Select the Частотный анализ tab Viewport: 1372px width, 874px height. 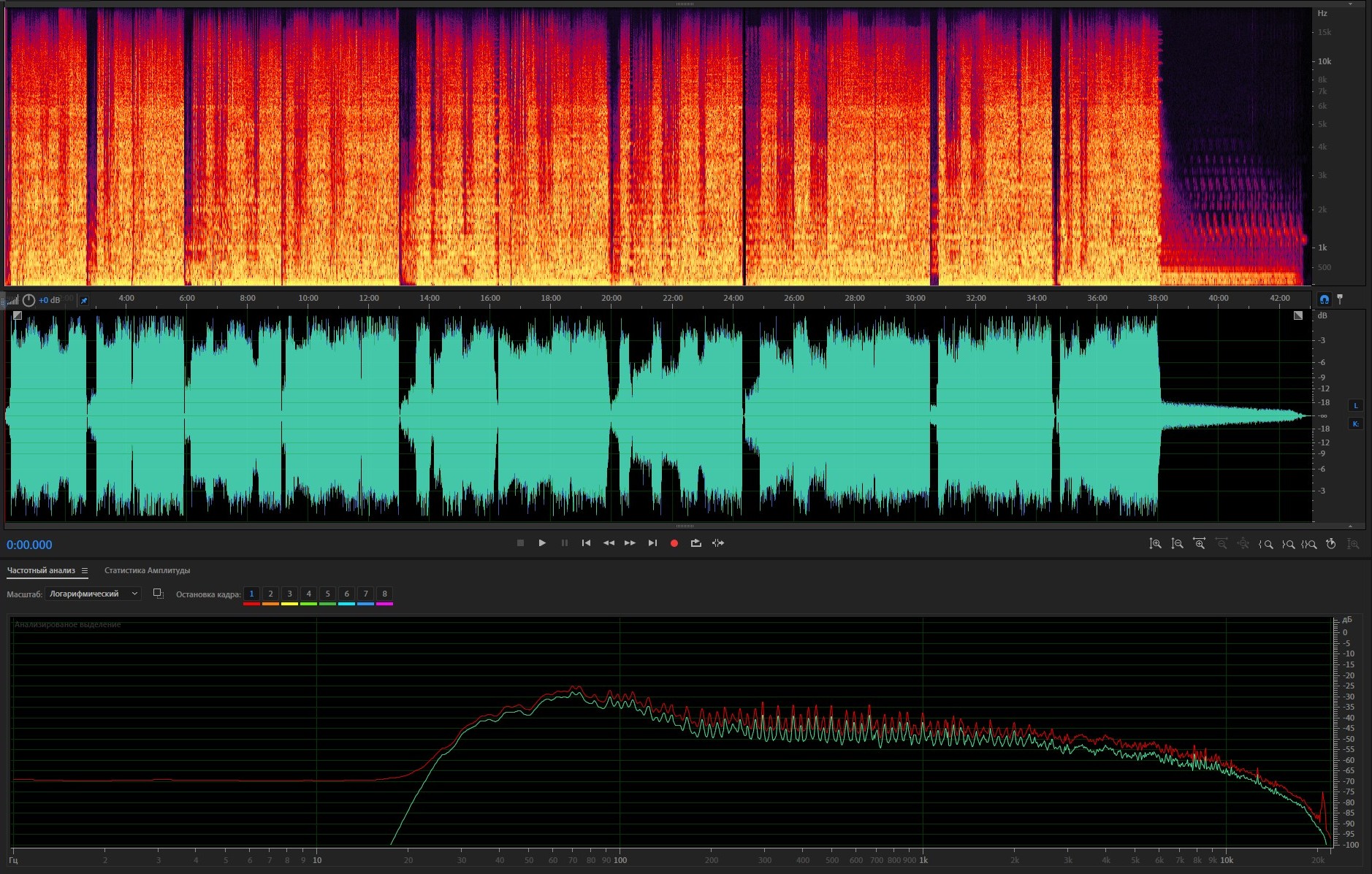pos(41,571)
